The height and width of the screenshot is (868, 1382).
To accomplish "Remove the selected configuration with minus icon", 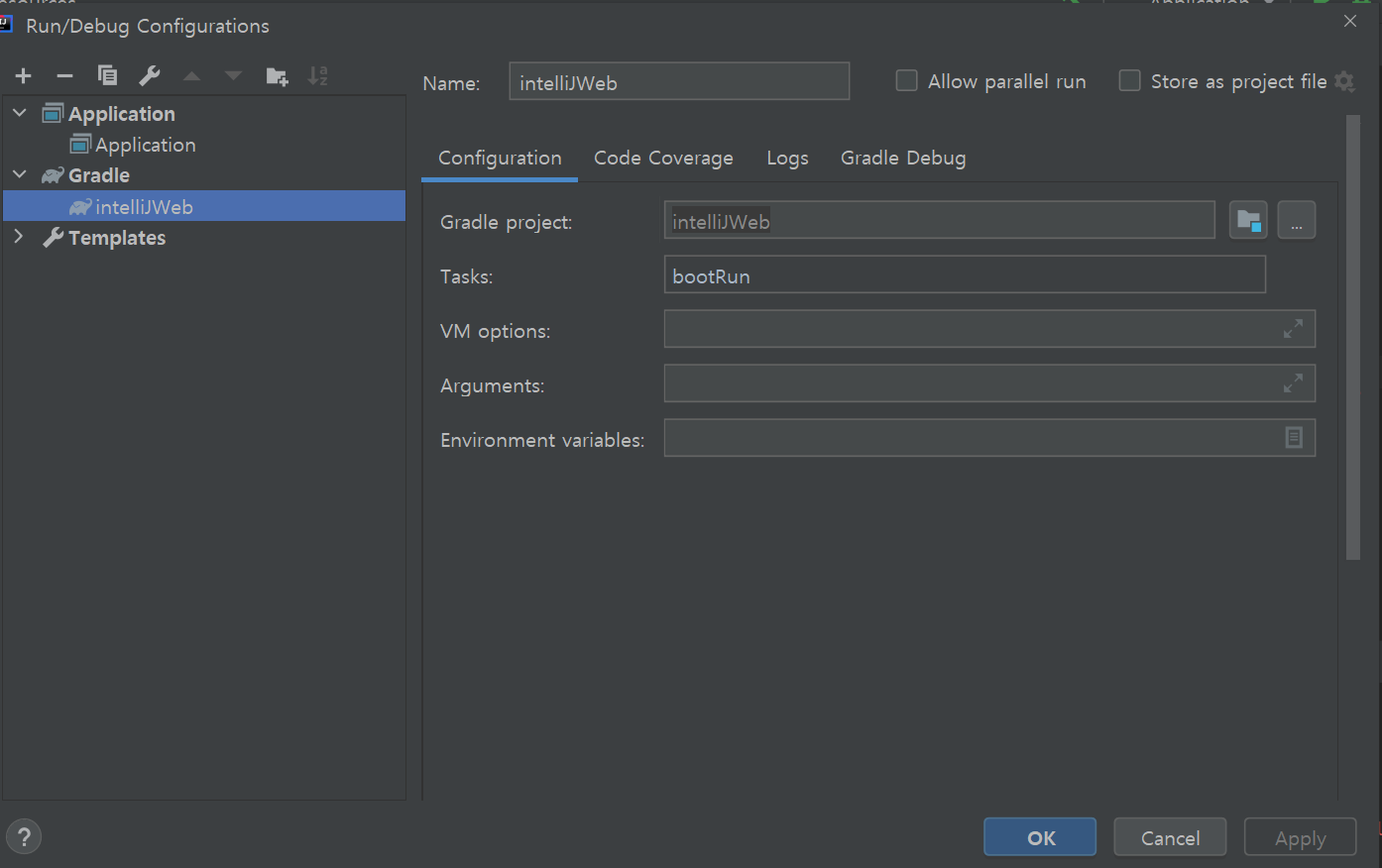I will click(64, 76).
